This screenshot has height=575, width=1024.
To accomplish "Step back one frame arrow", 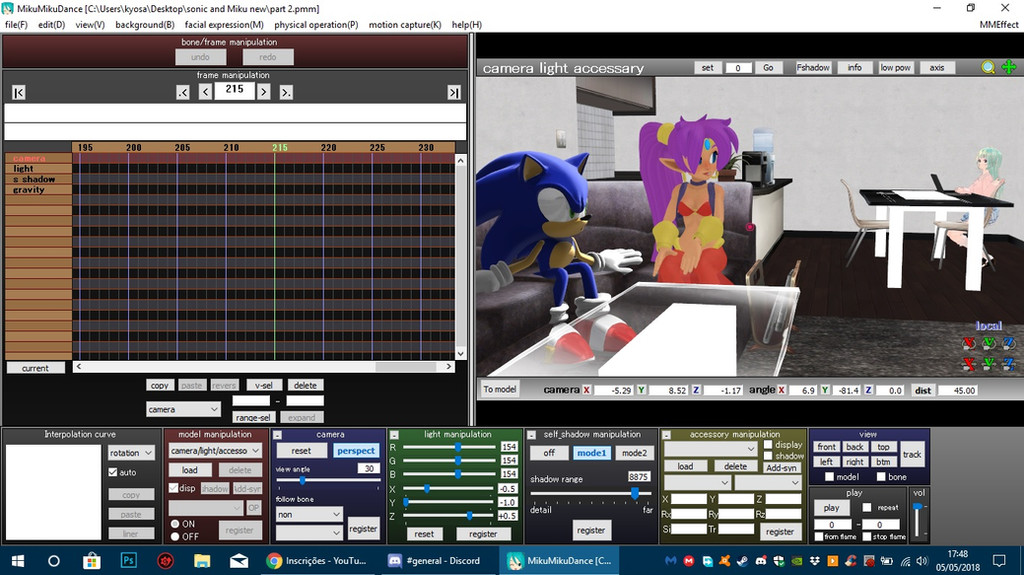I will point(205,92).
